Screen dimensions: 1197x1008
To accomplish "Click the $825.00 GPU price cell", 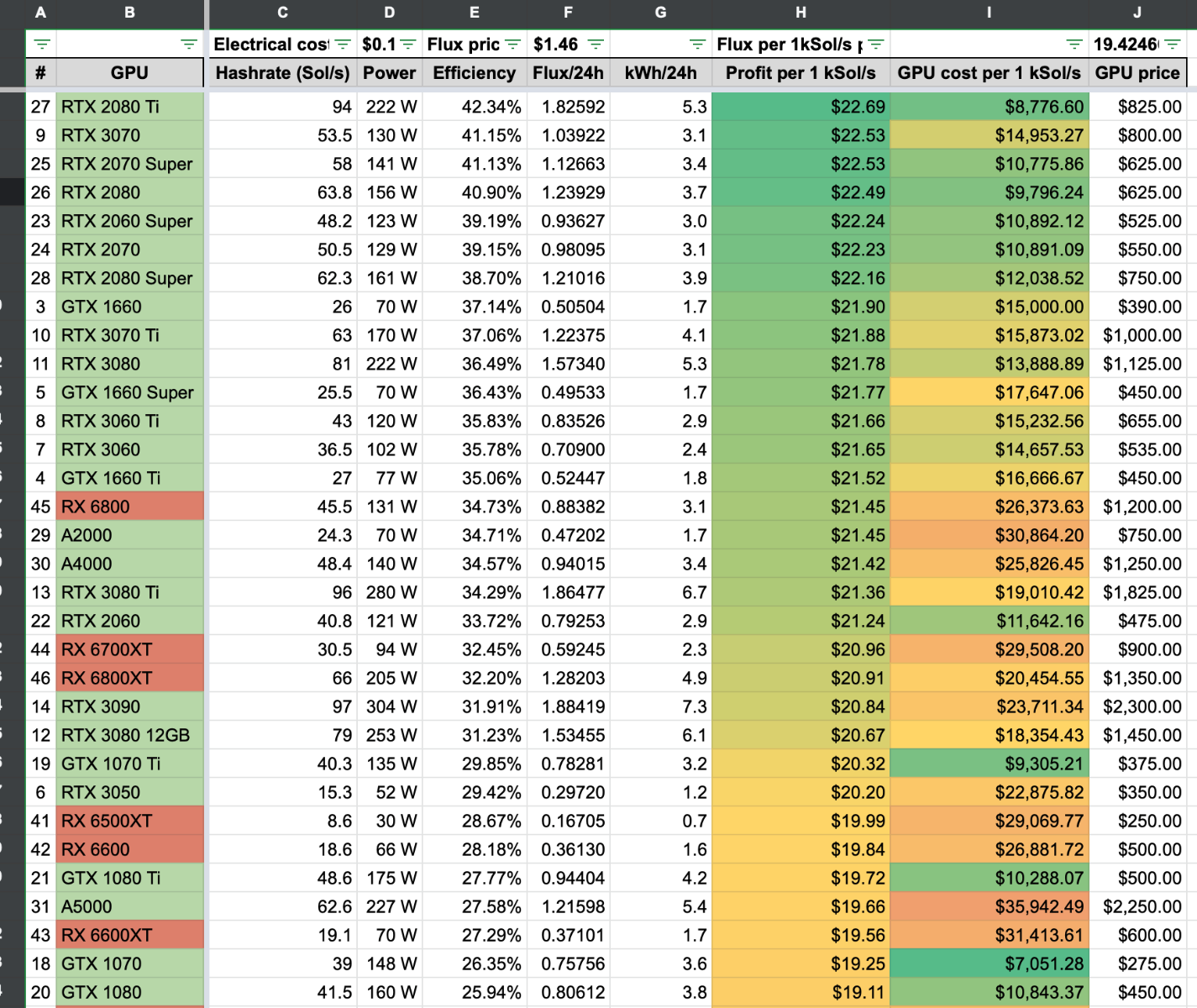I will pos(1137,107).
